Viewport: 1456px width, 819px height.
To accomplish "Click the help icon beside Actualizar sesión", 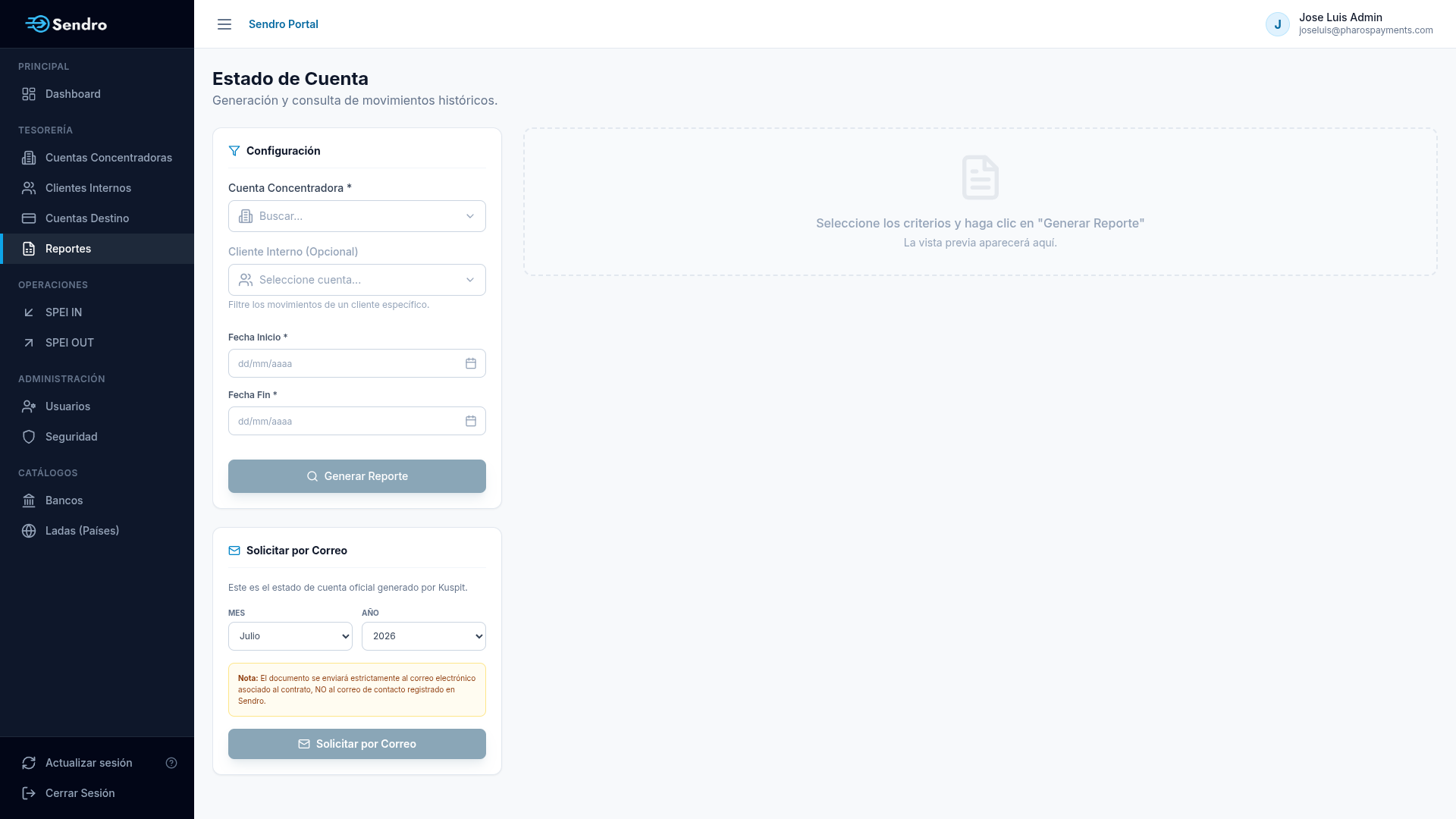I will pos(171,763).
